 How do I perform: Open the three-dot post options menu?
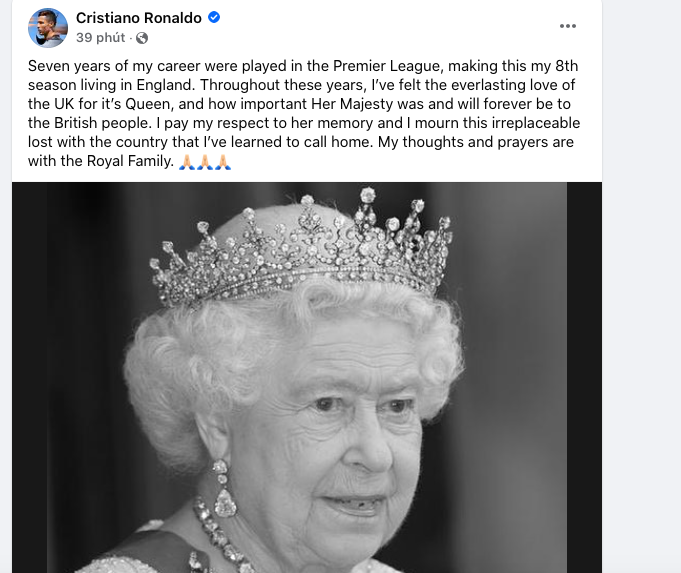568,26
